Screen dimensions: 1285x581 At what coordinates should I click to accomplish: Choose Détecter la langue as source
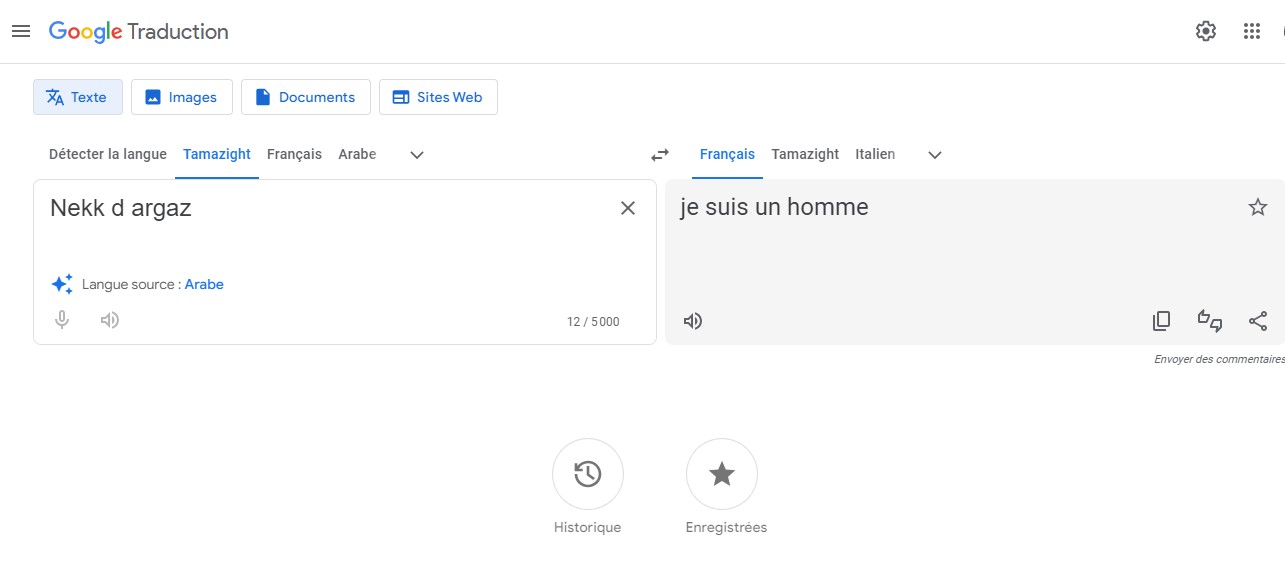coord(108,154)
